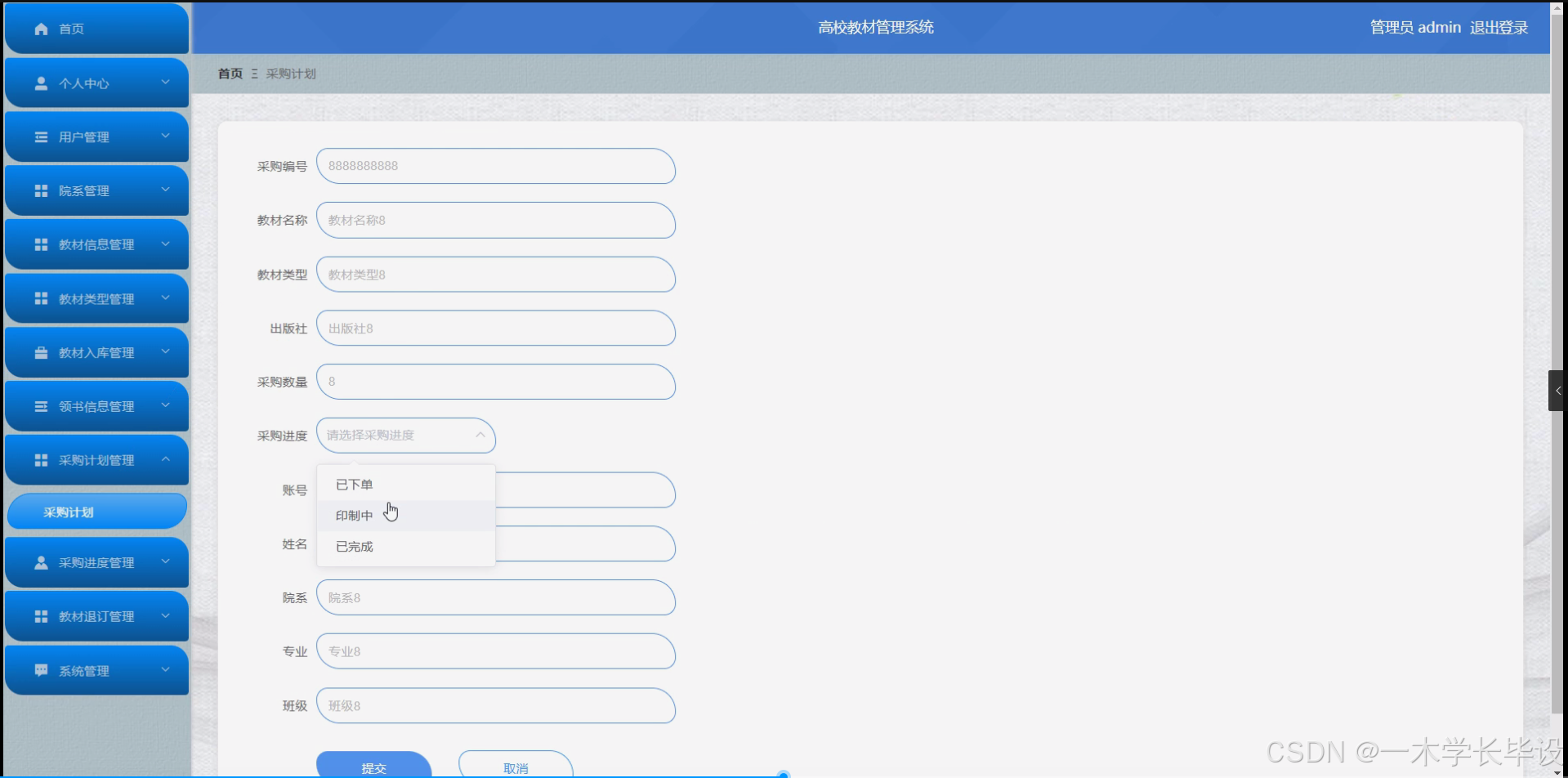Click the 院系管理 grid icon
Screen dimensions: 1568x778
point(41,190)
